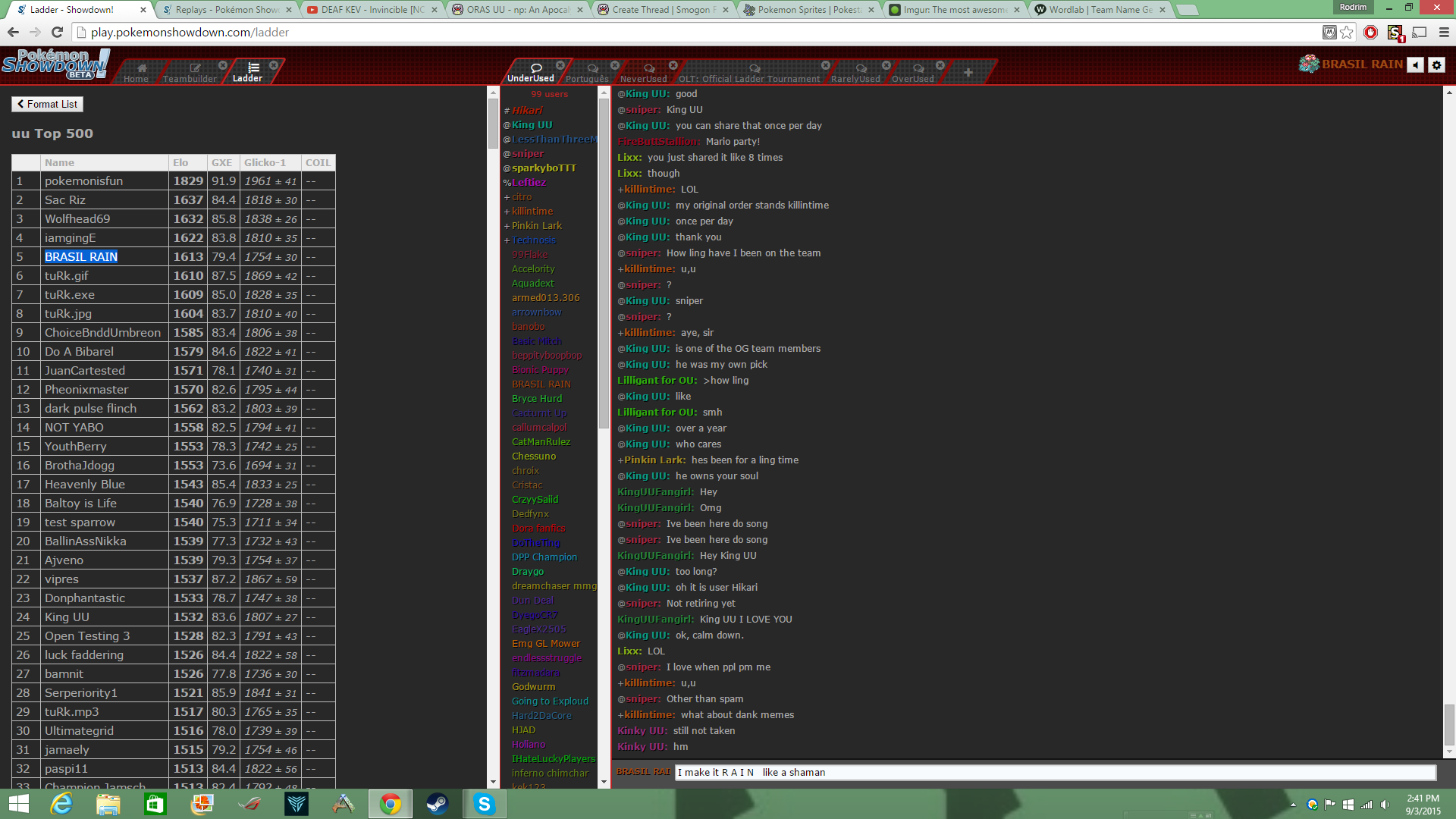1456x819 pixels.
Task: Switch to Replays - Pokémon Showdown browser tab
Action: click(227, 10)
